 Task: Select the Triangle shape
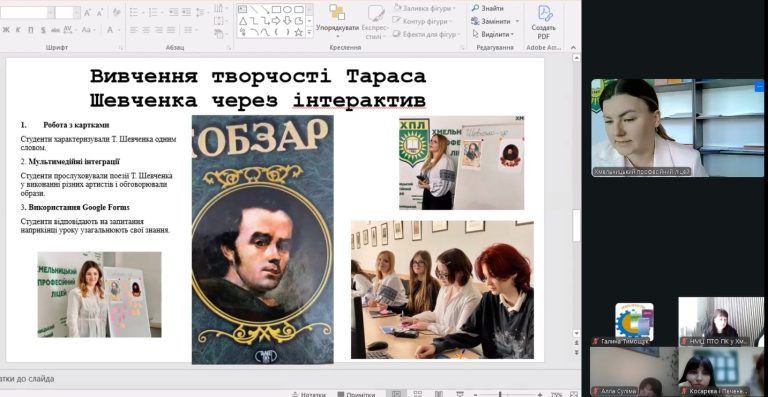243,21
